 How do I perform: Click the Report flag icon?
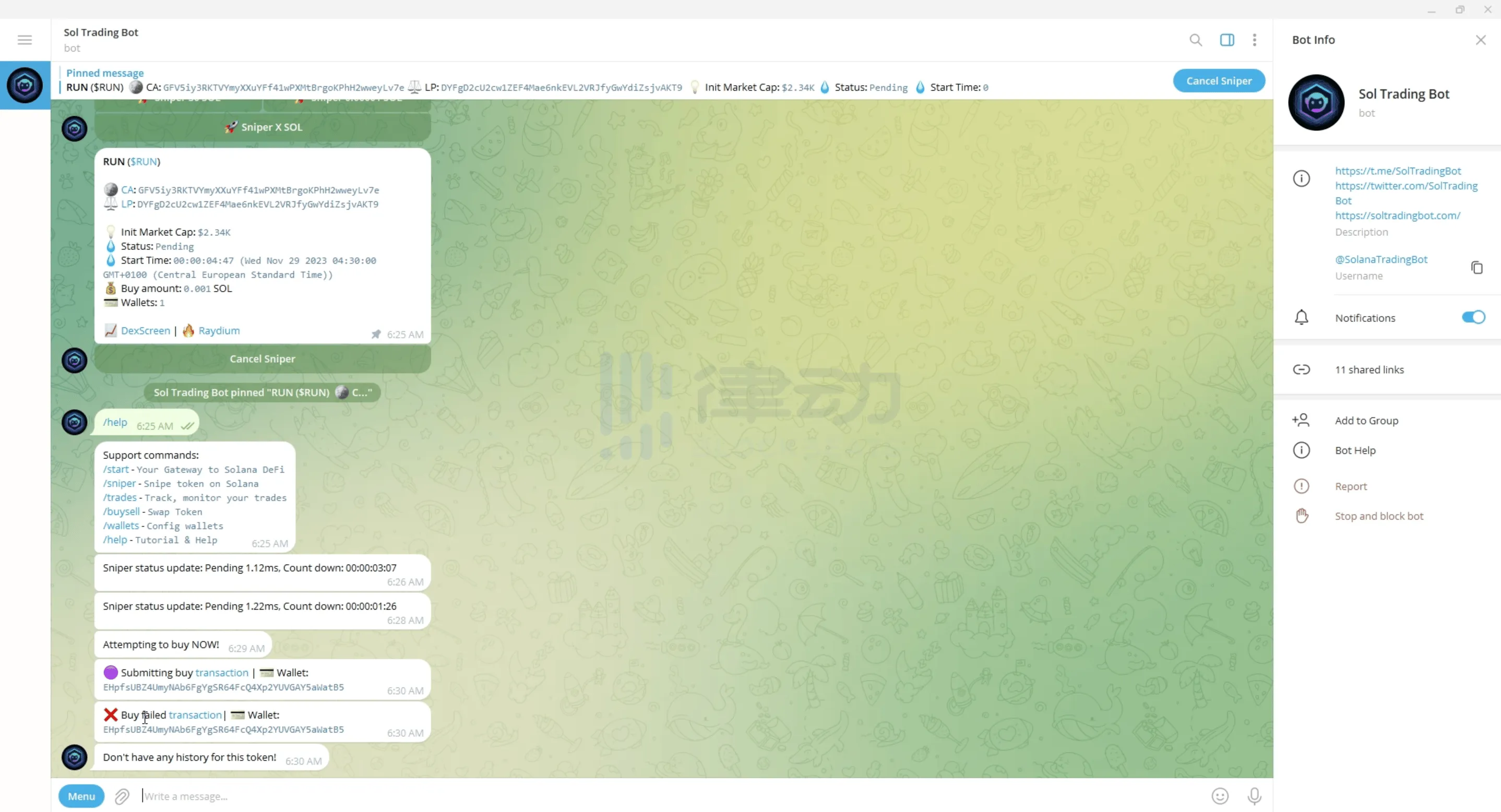[x=1301, y=486]
